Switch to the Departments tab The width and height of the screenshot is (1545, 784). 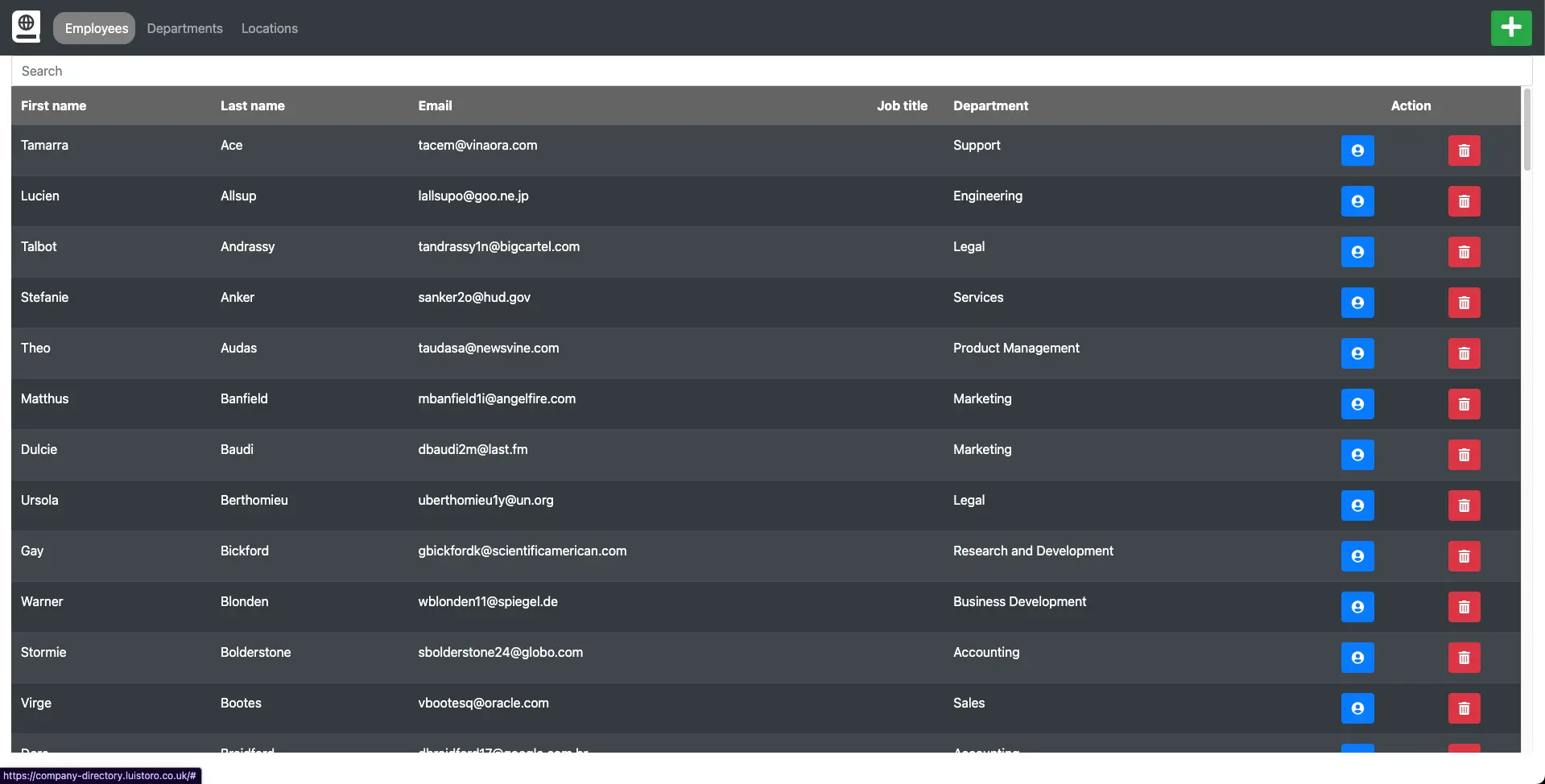pyautogui.click(x=184, y=28)
